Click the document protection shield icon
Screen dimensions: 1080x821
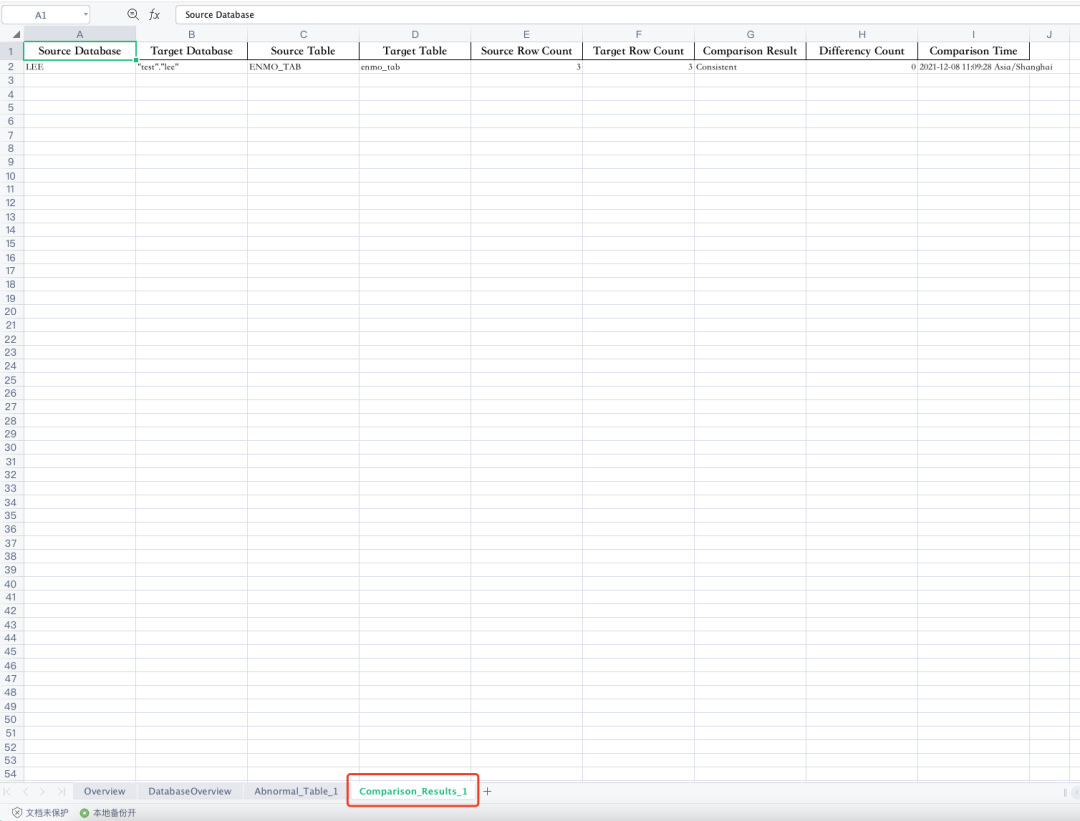(x=17, y=813)
